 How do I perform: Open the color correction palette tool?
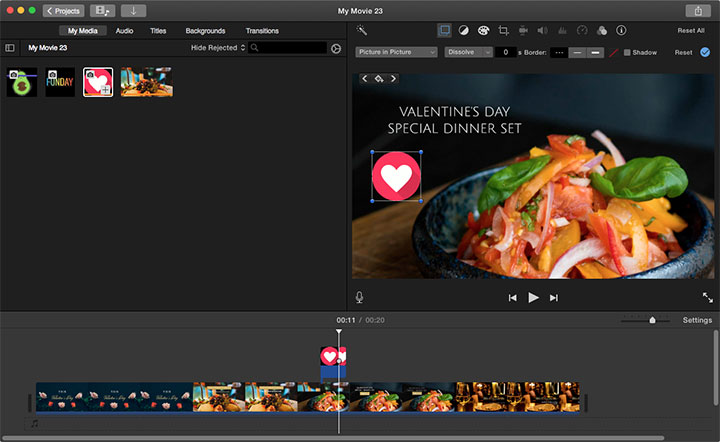[483, 31]
